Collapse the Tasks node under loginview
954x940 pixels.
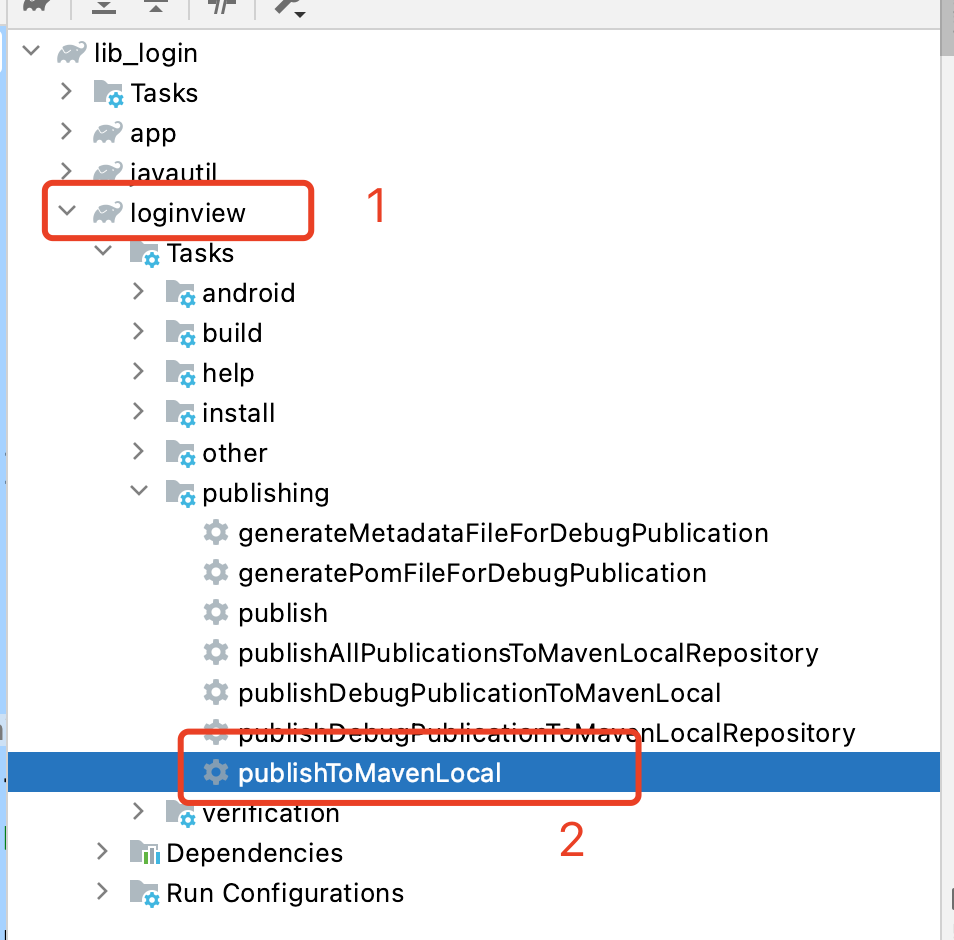click(103, 251)
